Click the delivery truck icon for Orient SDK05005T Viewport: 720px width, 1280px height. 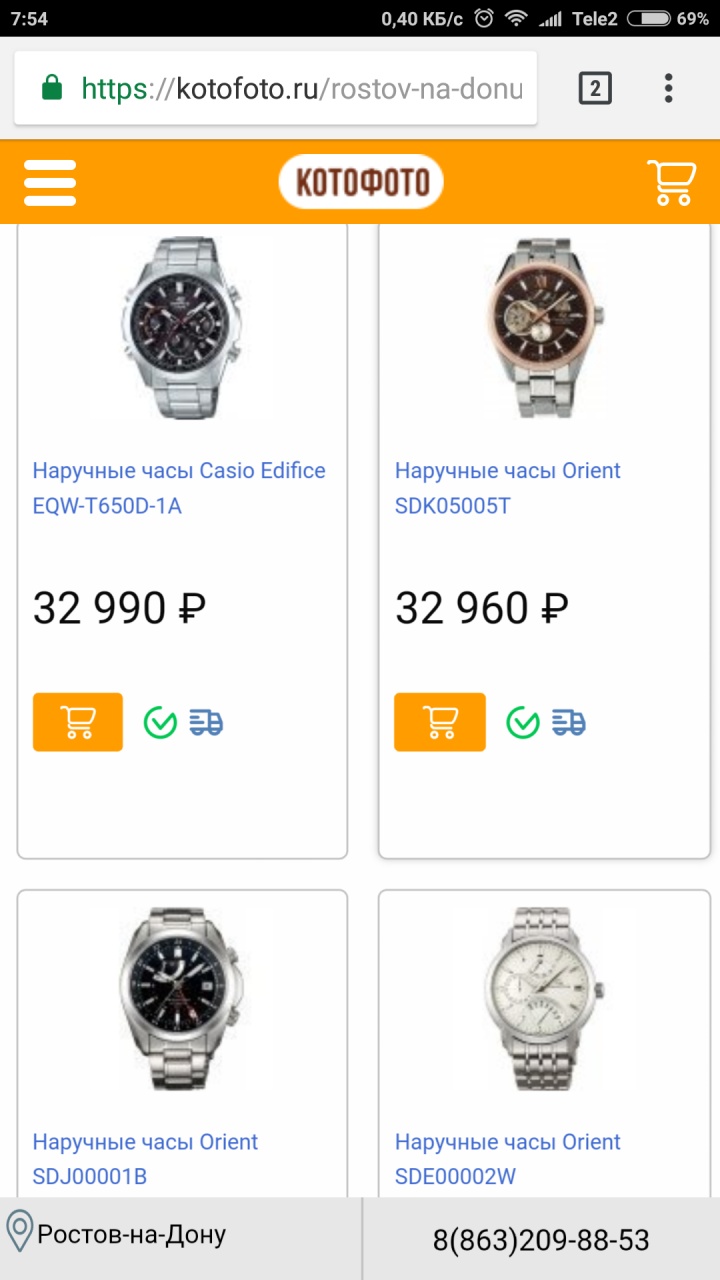click(x=569, y=722)
